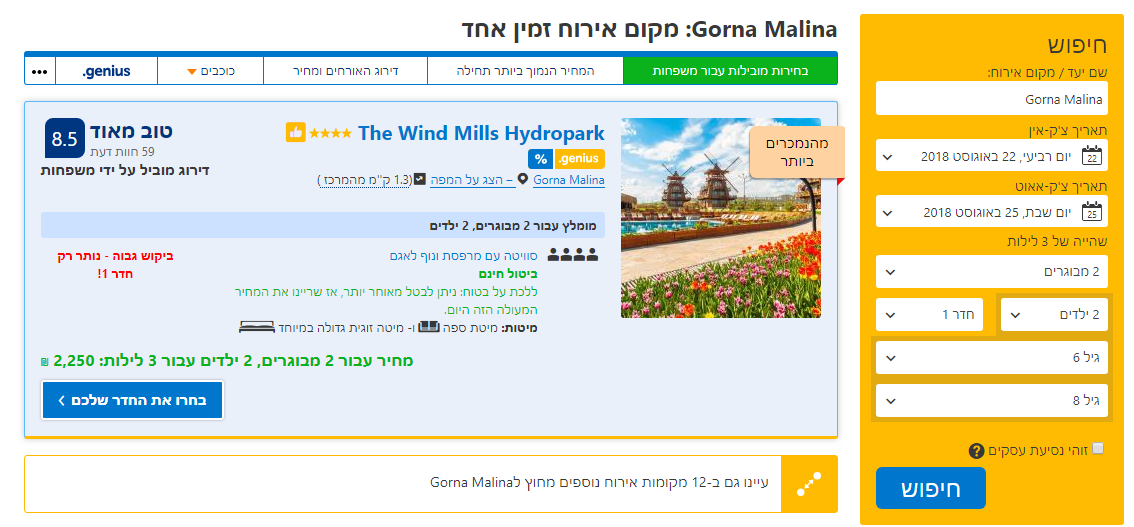The height and width of the screenshot is (527, 1134).
Task: Click the choose your room button
Action: [x=133, y=400]
